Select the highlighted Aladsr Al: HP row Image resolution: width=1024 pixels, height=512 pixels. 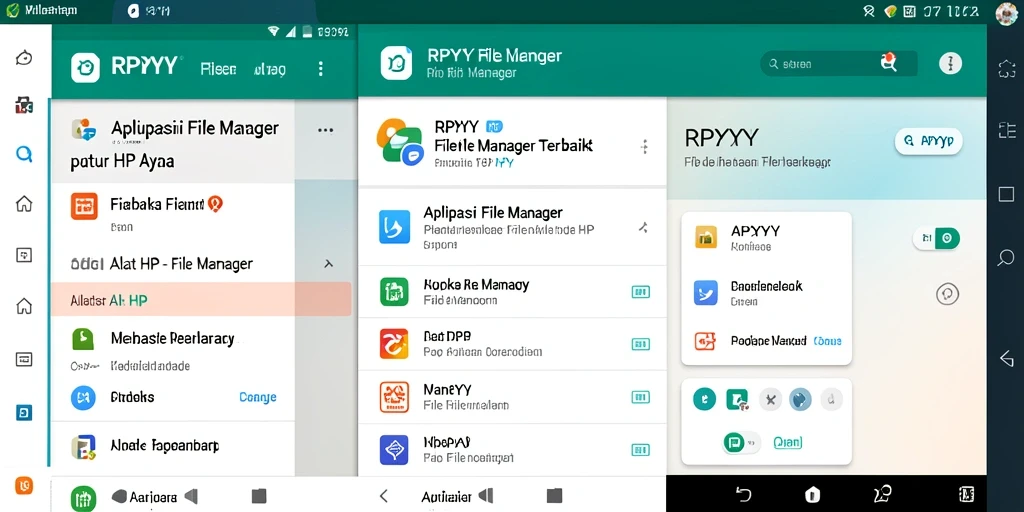[x=201, y=300]
